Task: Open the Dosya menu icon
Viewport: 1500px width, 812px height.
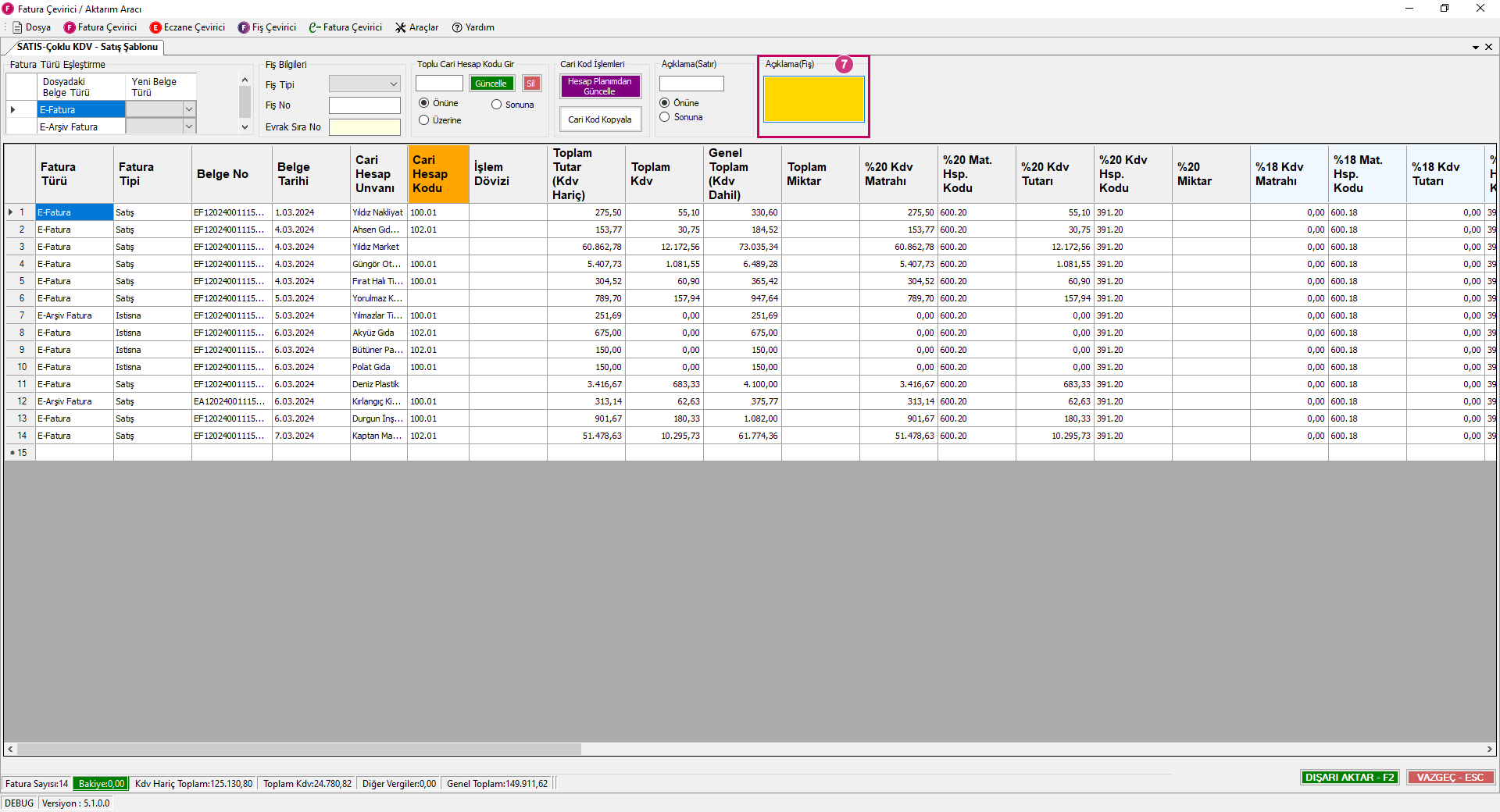Action: (x=17, y=27)
